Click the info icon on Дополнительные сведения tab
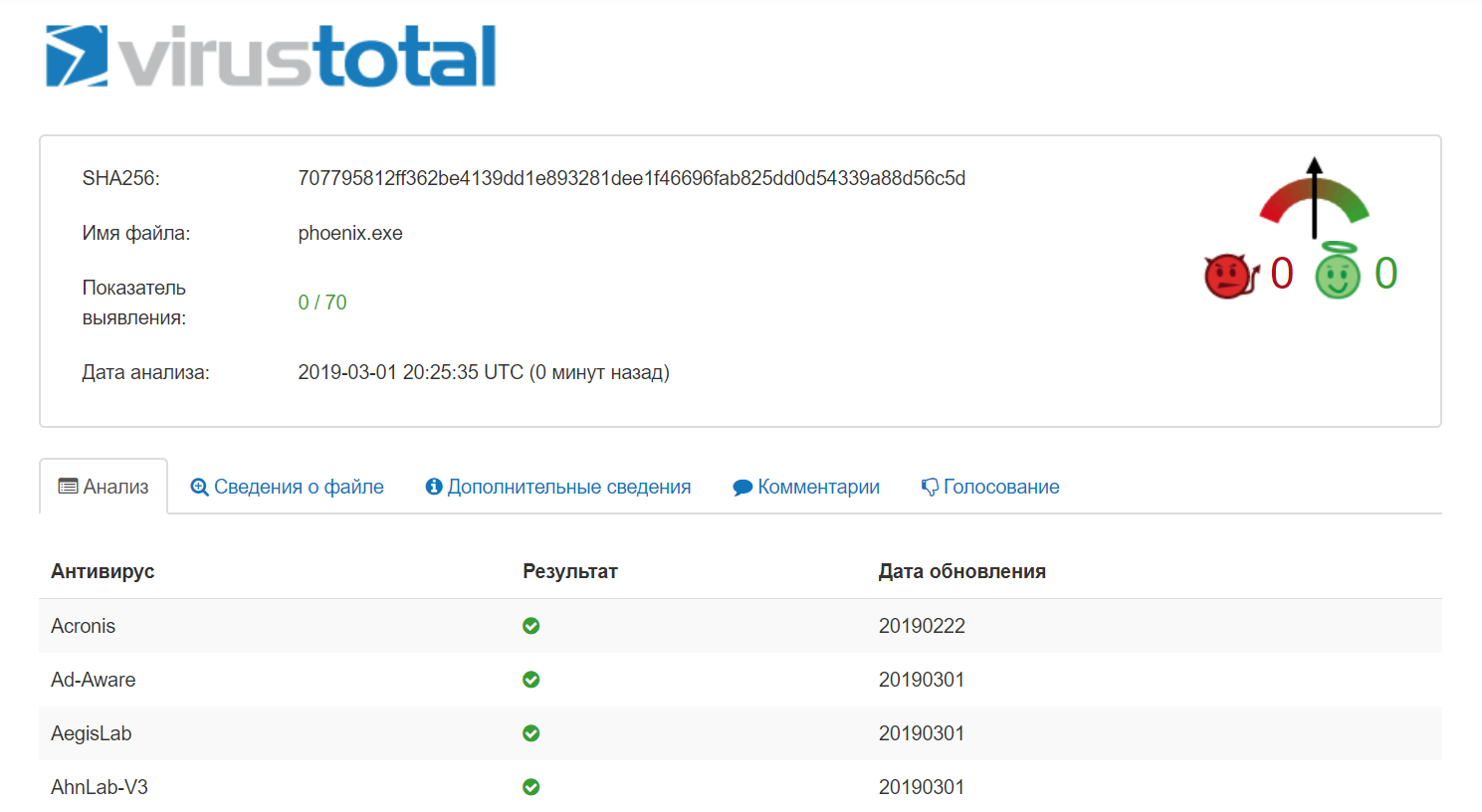Screen dimensions: 1482x812 (x=434, y=487)
